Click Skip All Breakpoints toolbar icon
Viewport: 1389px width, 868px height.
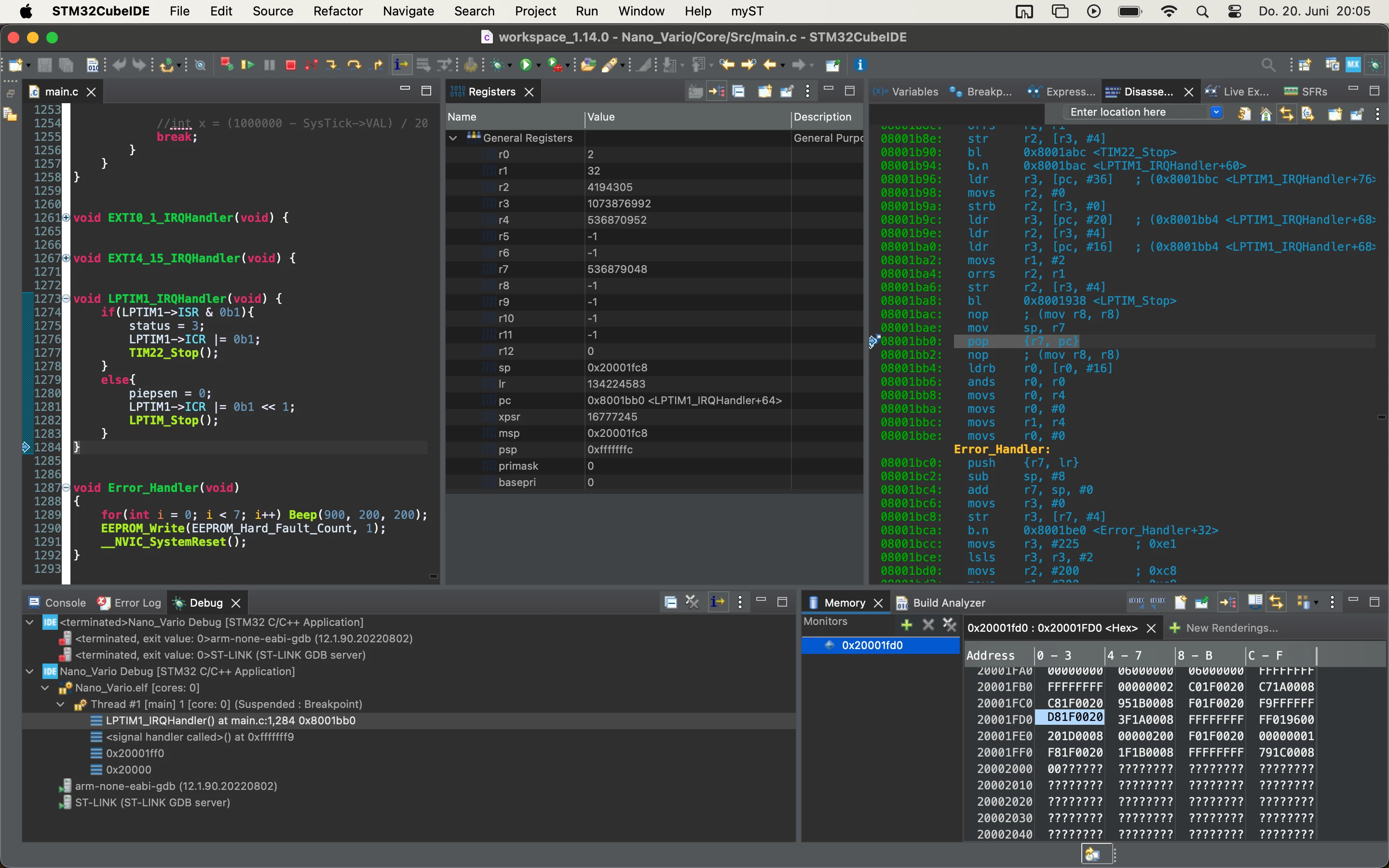[200, 66]
